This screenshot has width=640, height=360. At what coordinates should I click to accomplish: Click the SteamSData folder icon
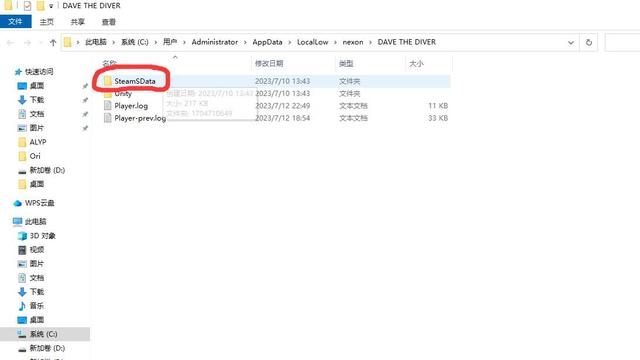point(107,81)
